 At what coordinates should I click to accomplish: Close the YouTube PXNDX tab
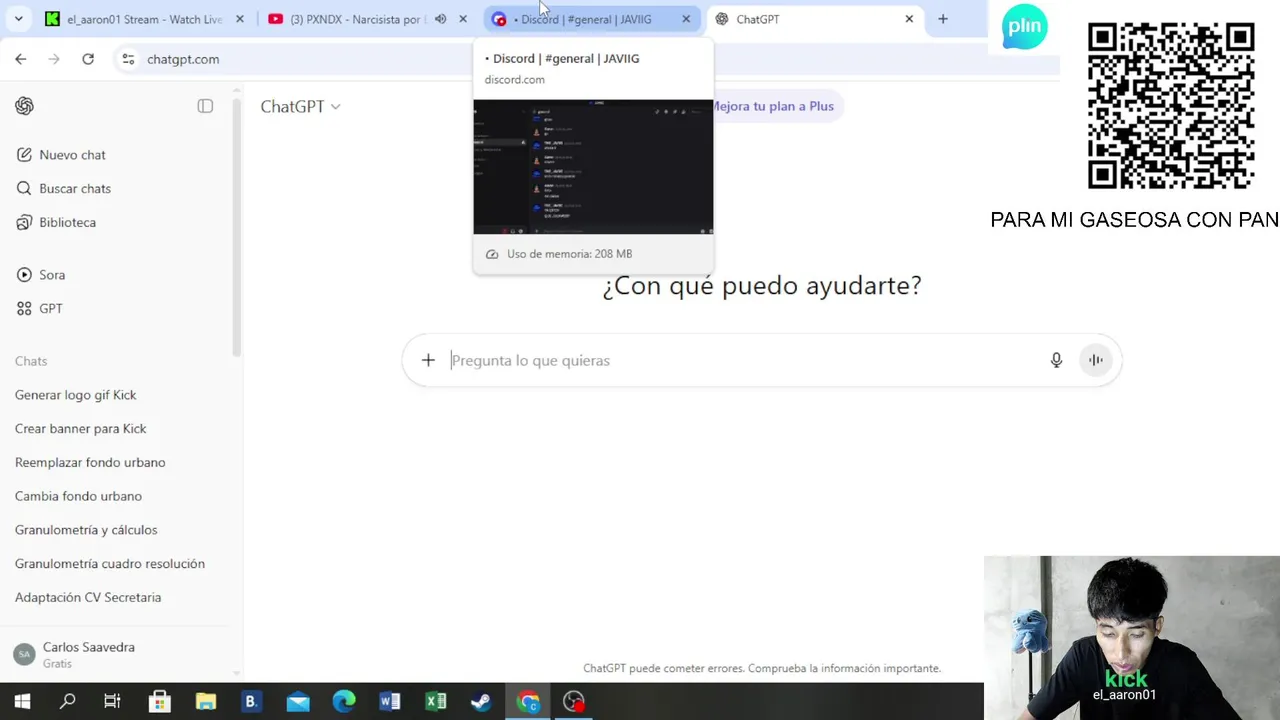tap(463, 19)
